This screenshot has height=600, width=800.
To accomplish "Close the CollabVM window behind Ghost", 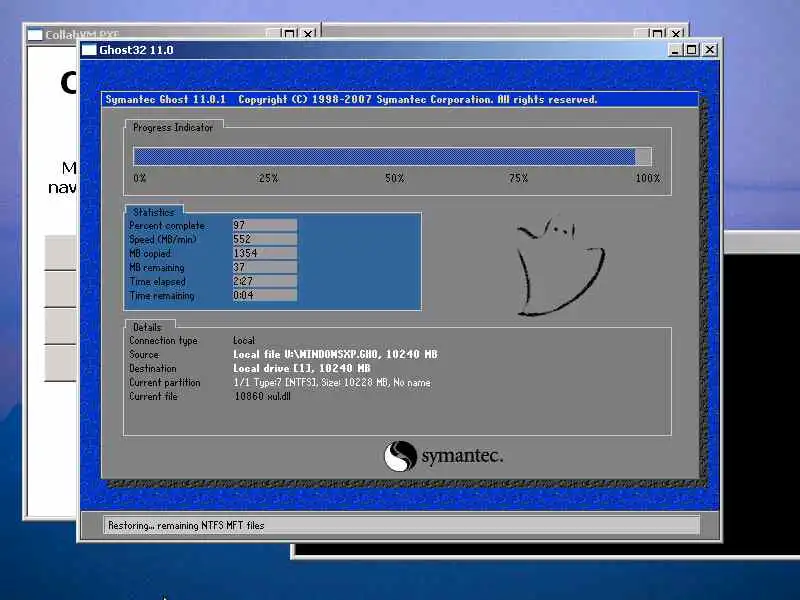I will 308,34.
